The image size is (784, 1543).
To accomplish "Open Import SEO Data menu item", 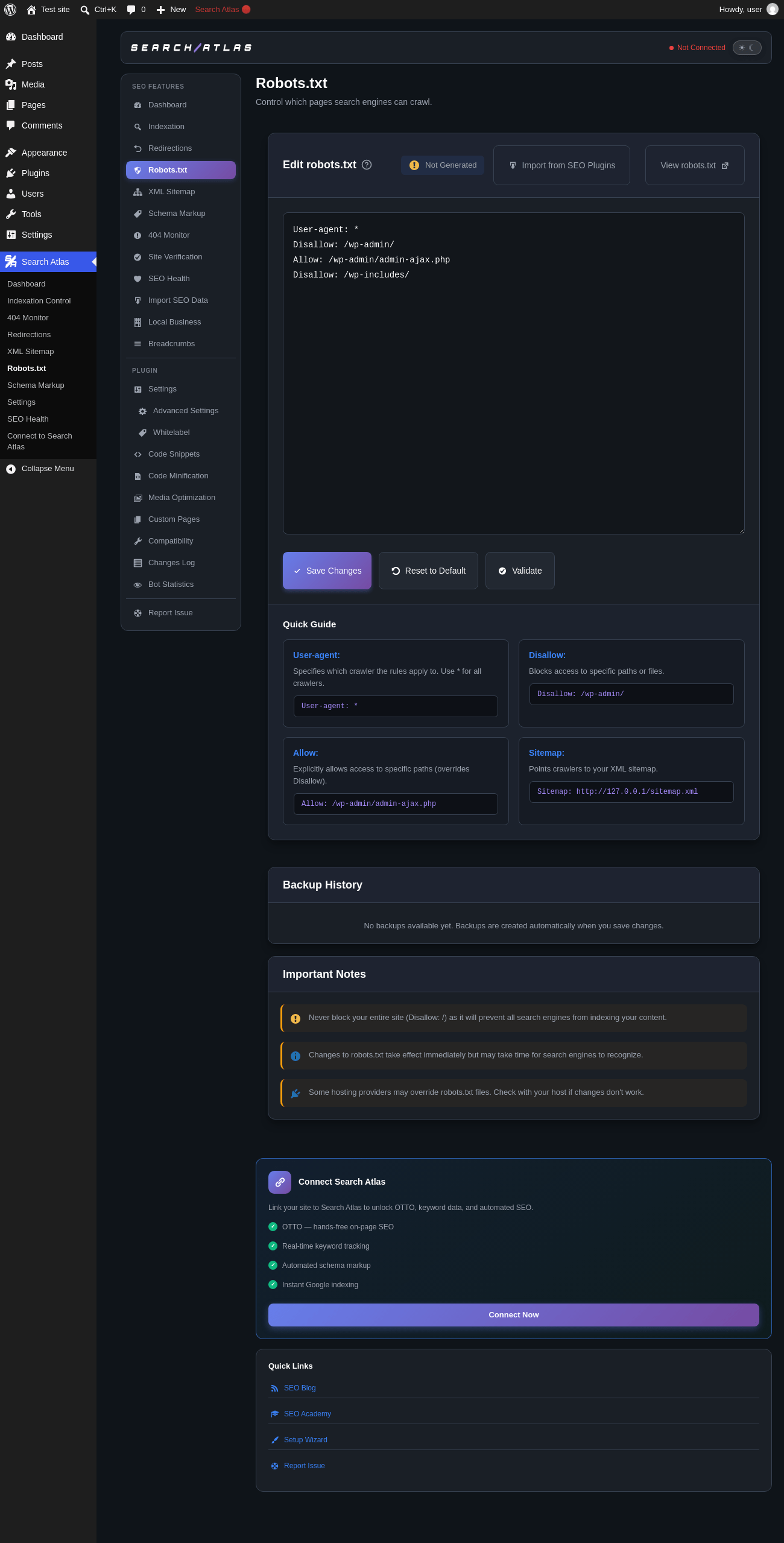I will (181, 300).
